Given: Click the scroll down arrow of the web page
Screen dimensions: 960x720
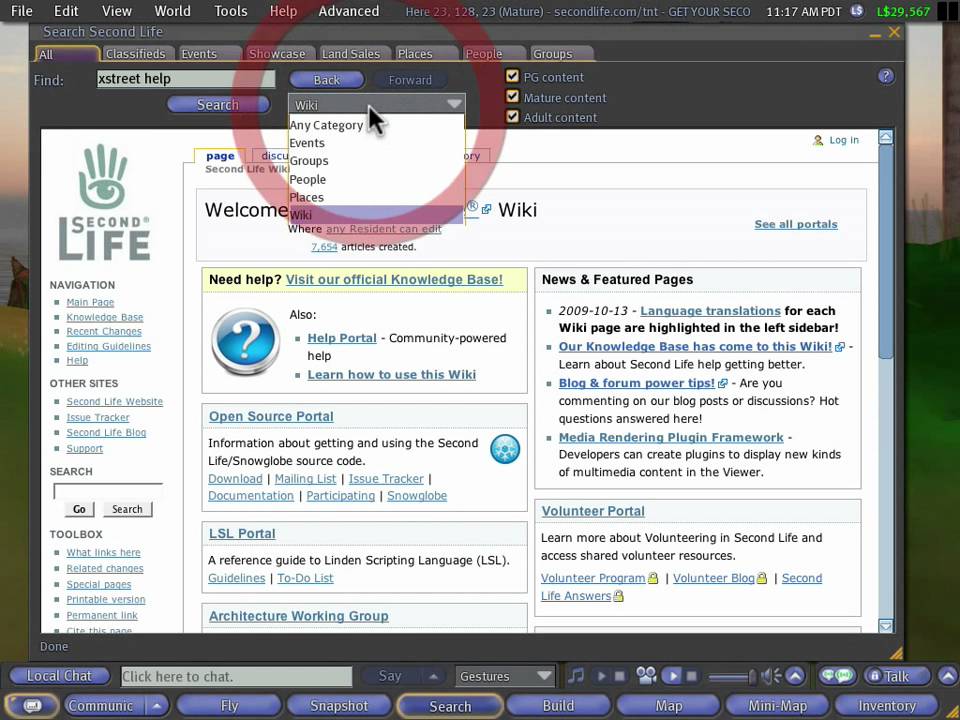Looking at the screenshot, I should click(885, 625).
